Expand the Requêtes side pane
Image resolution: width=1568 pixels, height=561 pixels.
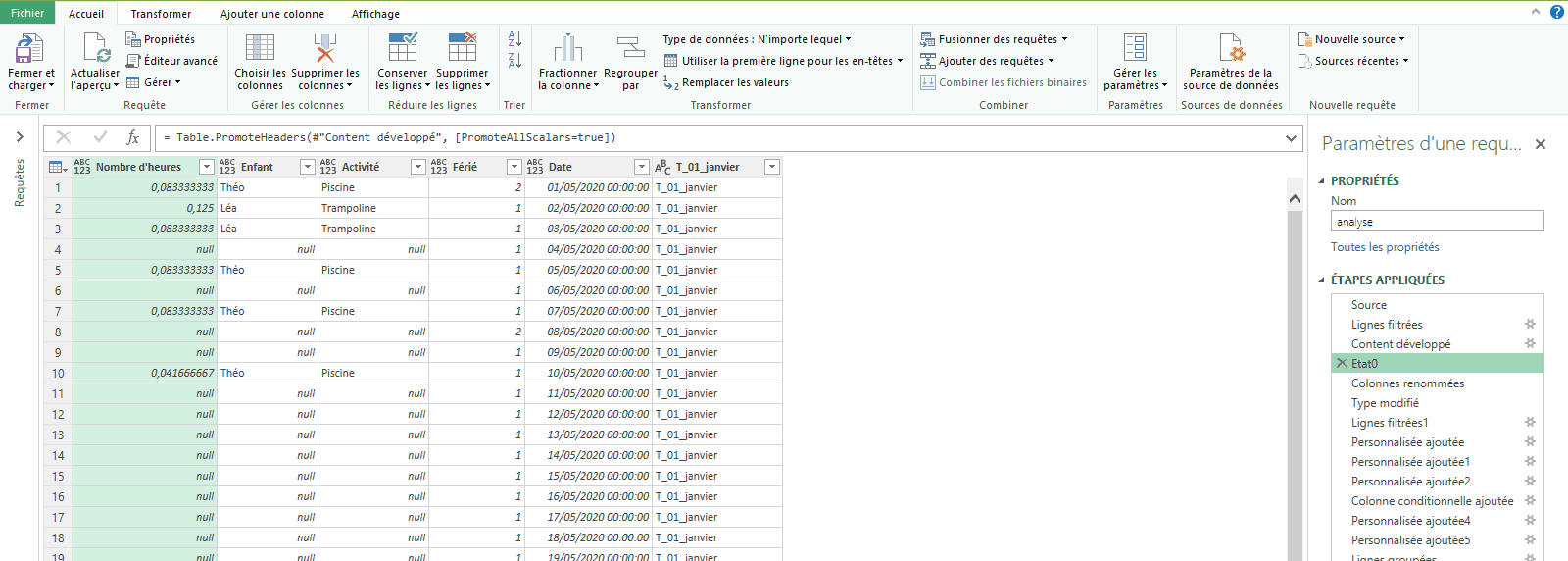point(20,137)
